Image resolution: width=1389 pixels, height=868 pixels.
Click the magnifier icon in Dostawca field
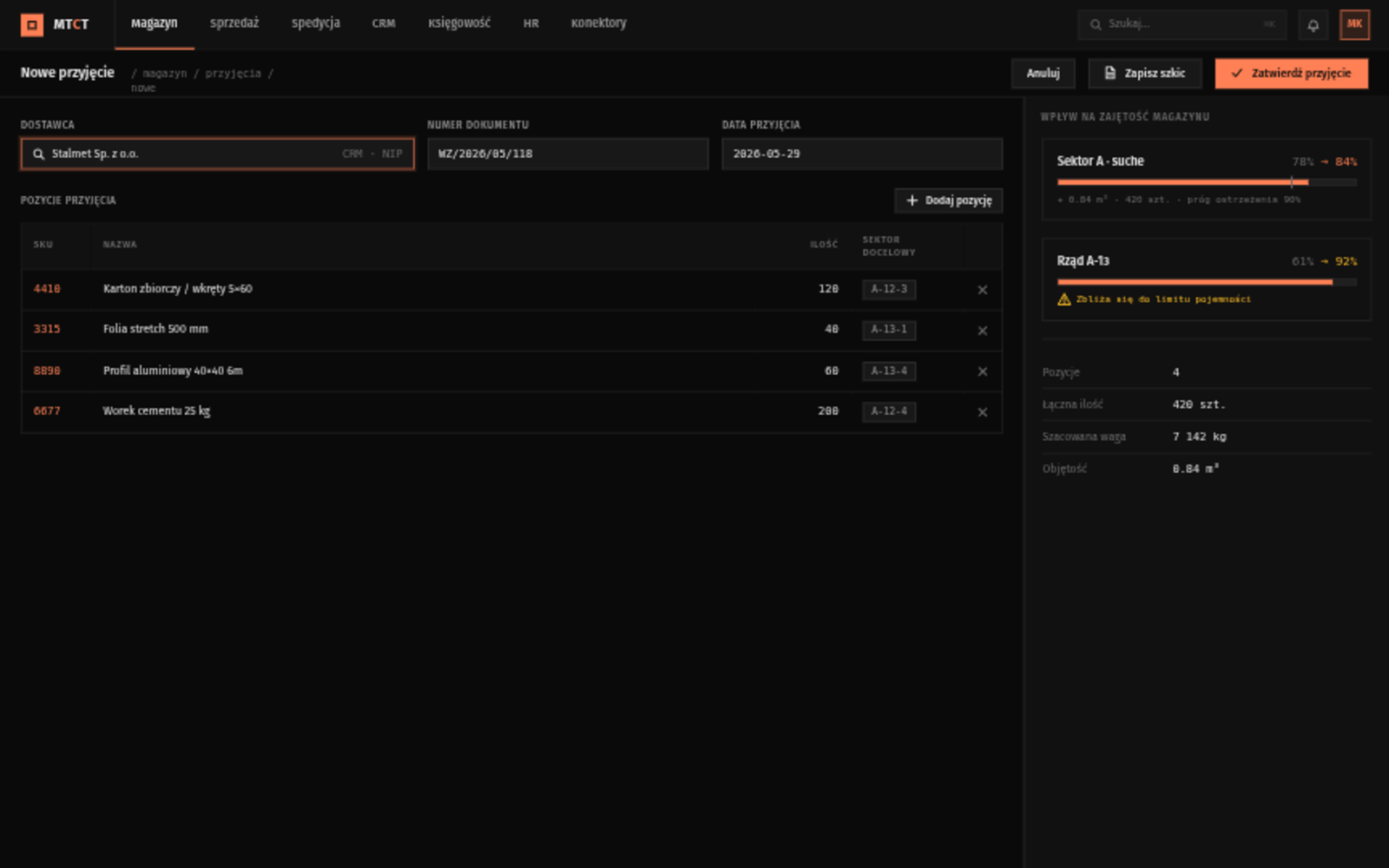click(38, 154)
